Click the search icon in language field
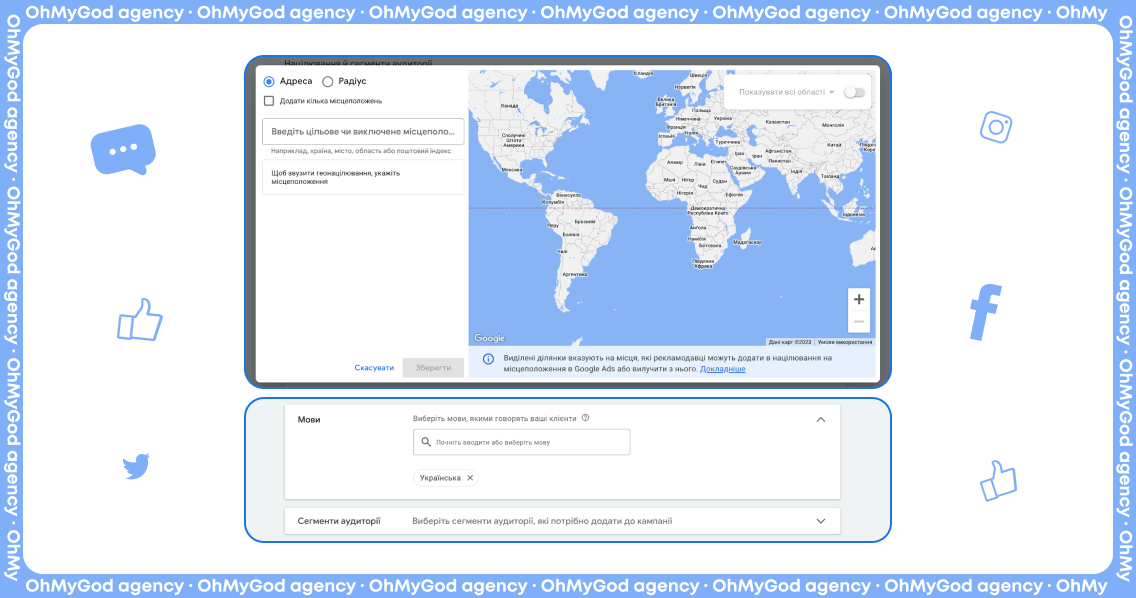Screen dimensions: 1136x598 (x=426, y=442)
